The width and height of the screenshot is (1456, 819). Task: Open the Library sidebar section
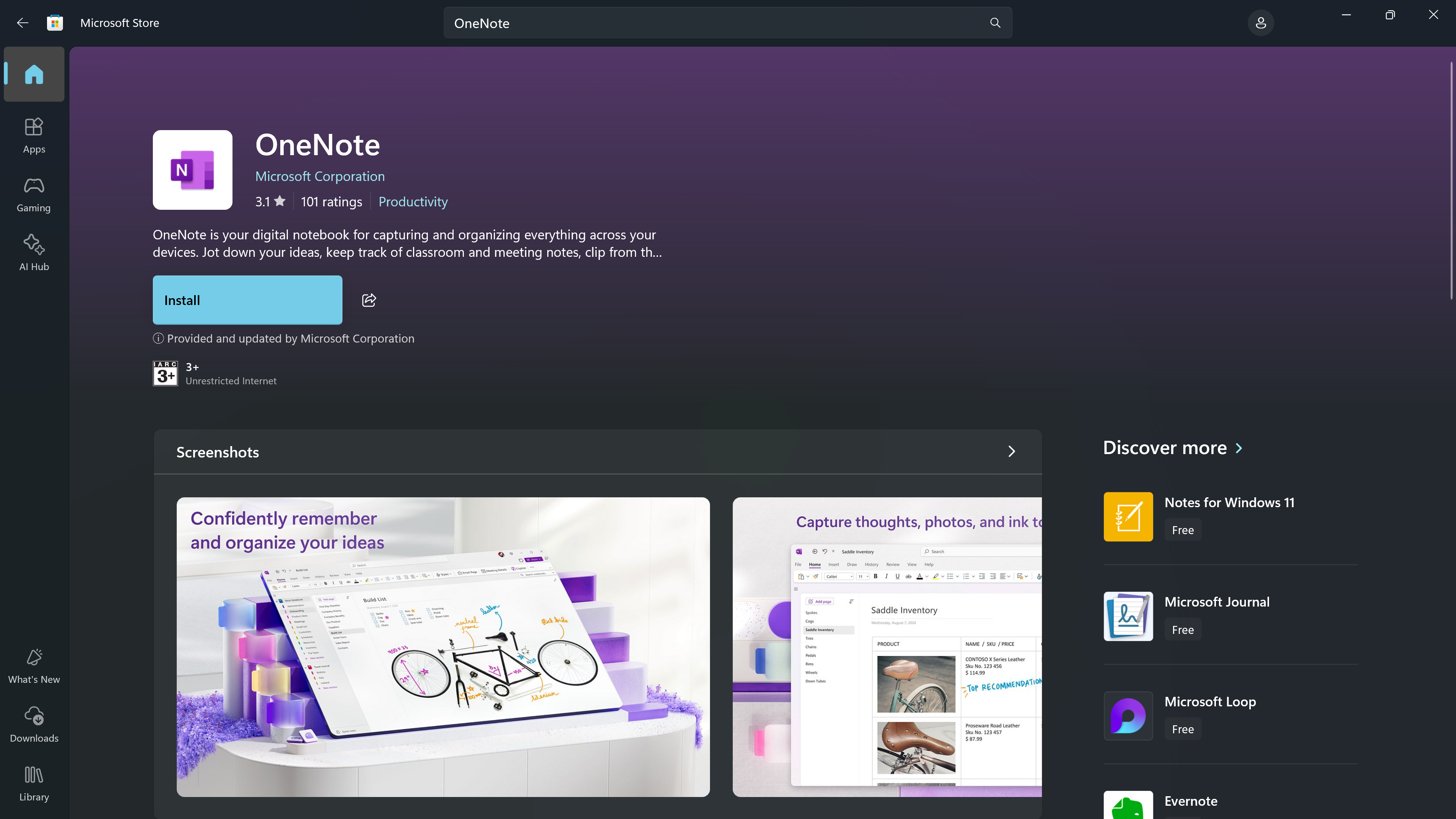pos(34,783)
